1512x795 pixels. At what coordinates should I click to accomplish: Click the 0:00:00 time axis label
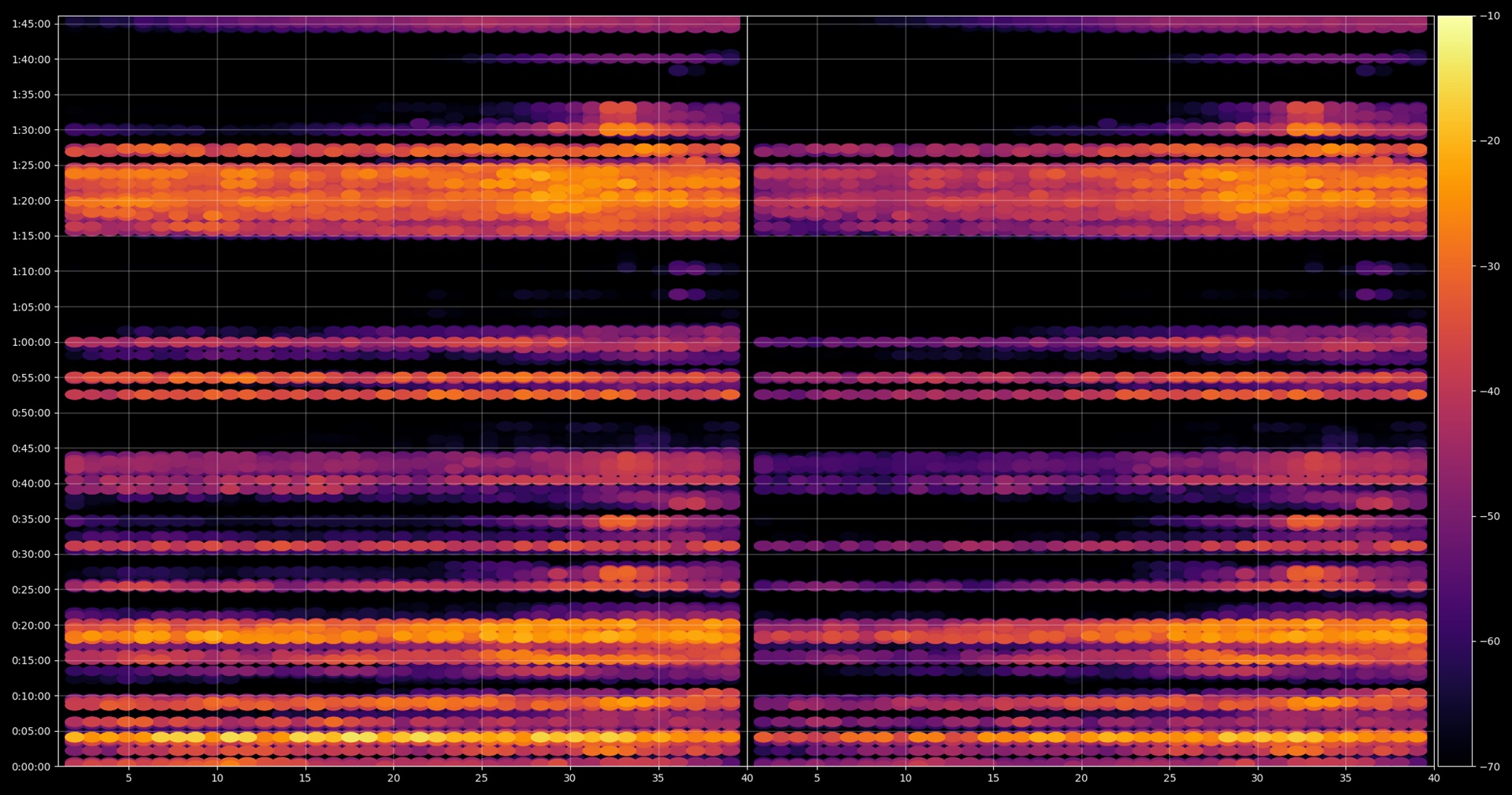point(31,767)
